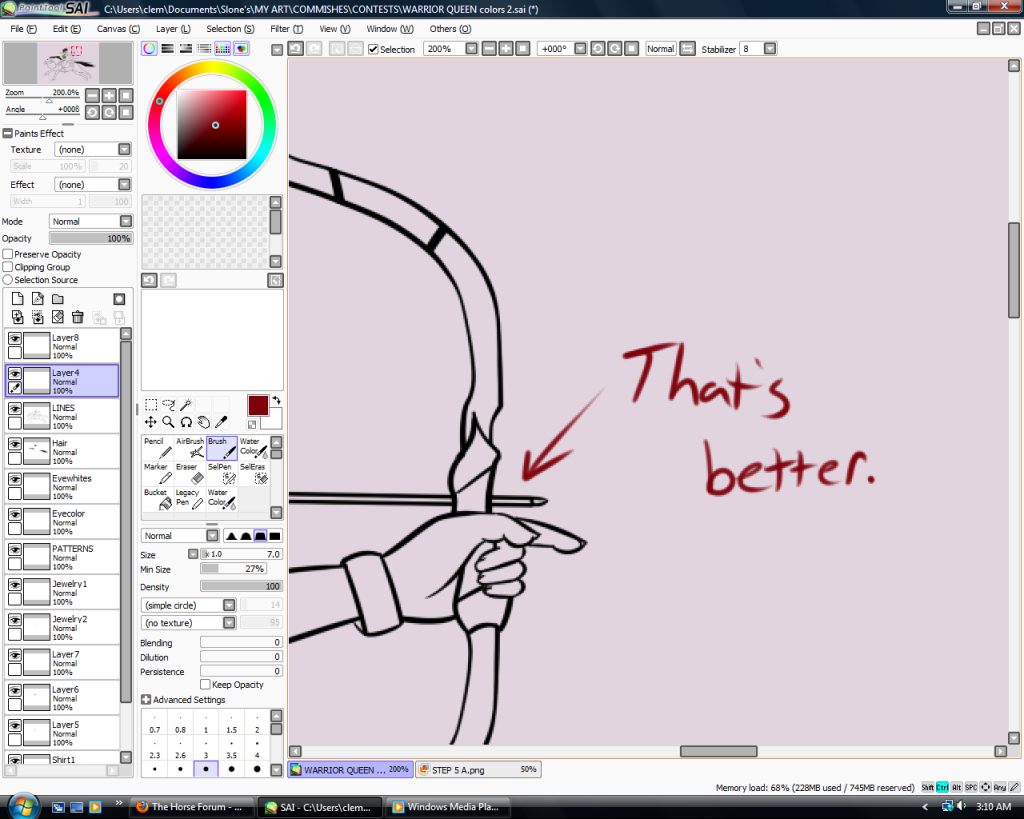
Task: Hide the PATTERNS layer
Action: point(14,550)
